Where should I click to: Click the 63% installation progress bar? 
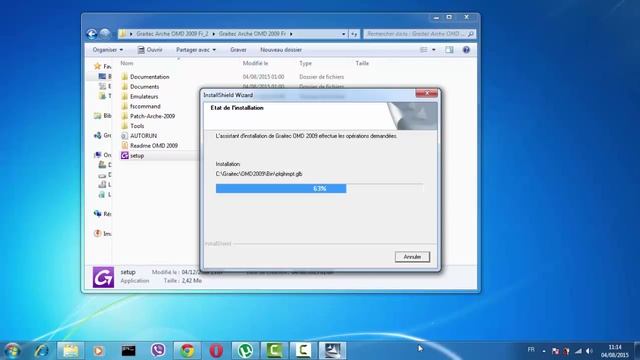click(x=319, y=189)
